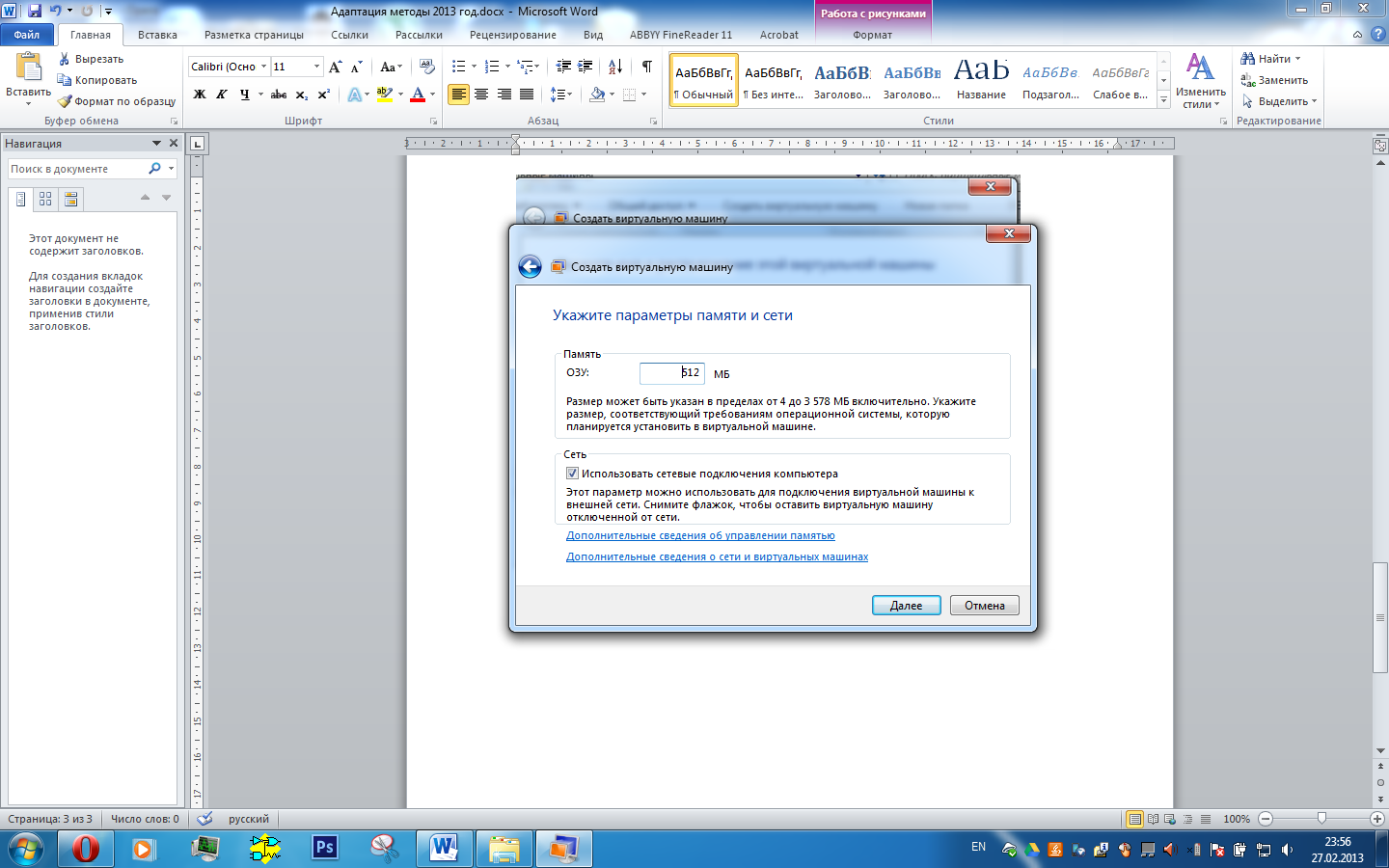1389x868 pixels.
Task: Toggle align text left
Action: click(x=458, y=95)
